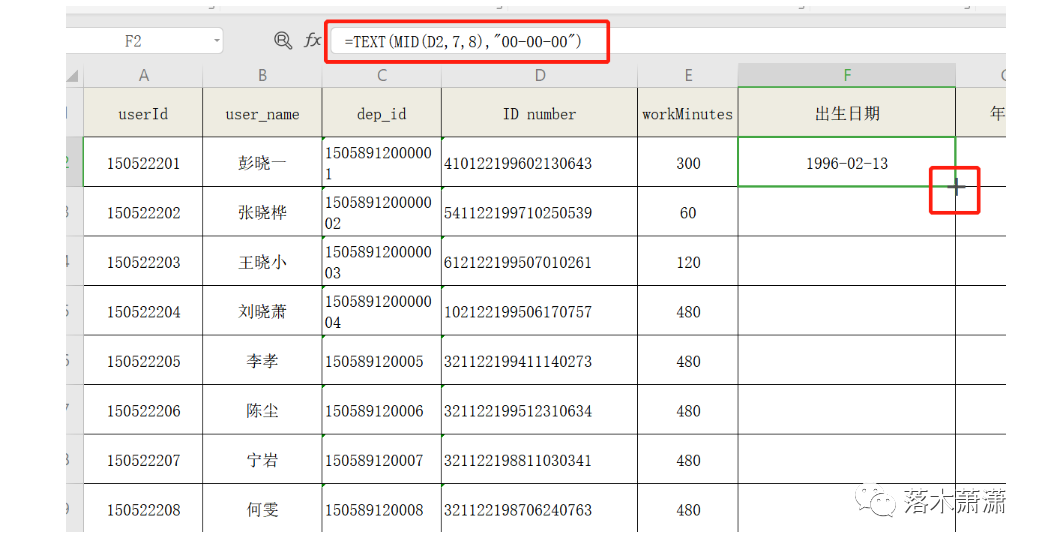The height and width of the screenshot is (547, 1040).
Task: Select column E header
Action: (688, 76)
